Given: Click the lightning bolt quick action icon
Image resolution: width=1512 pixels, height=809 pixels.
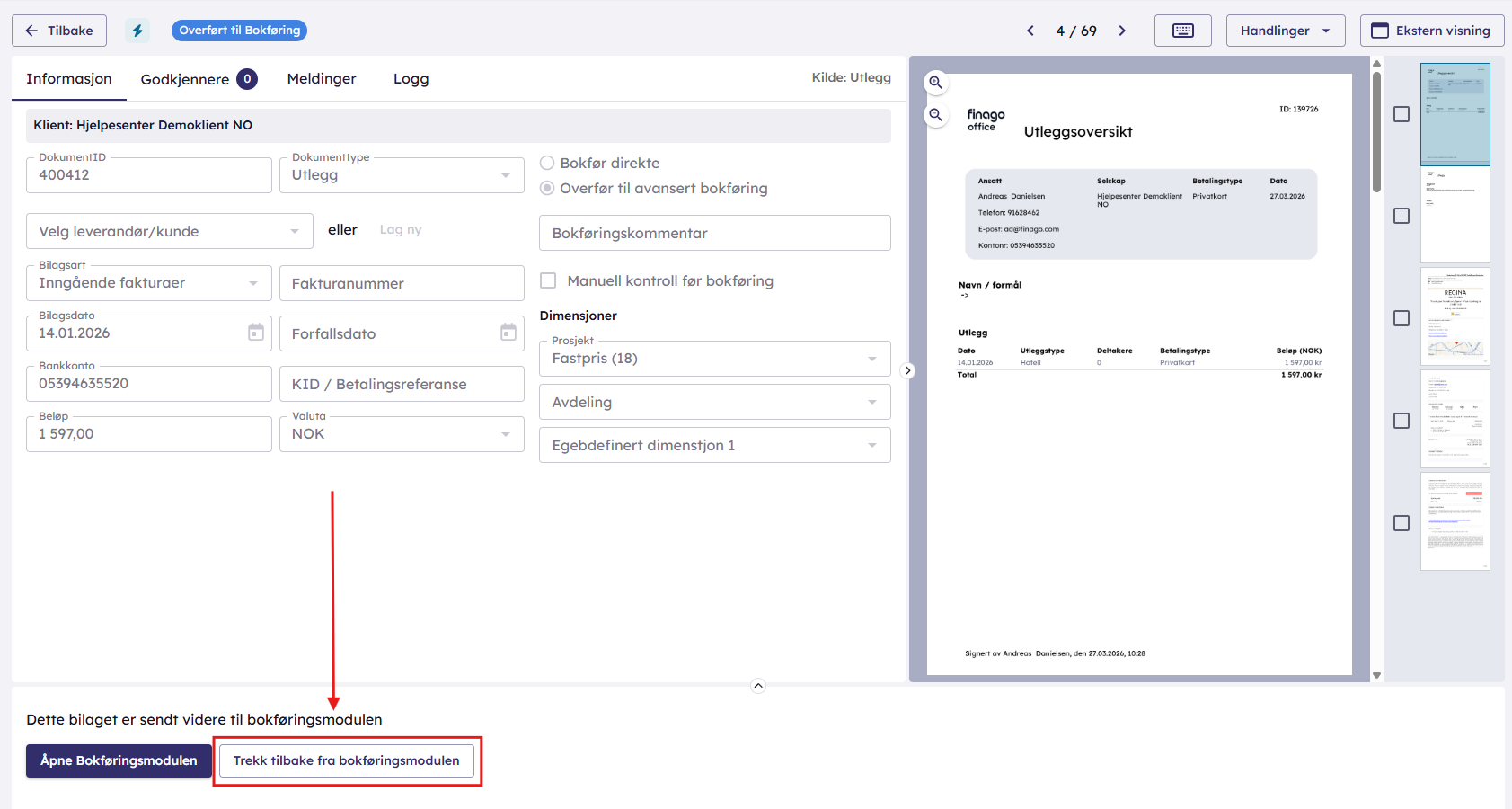Looking at the screenshot, I should (137, 31).
